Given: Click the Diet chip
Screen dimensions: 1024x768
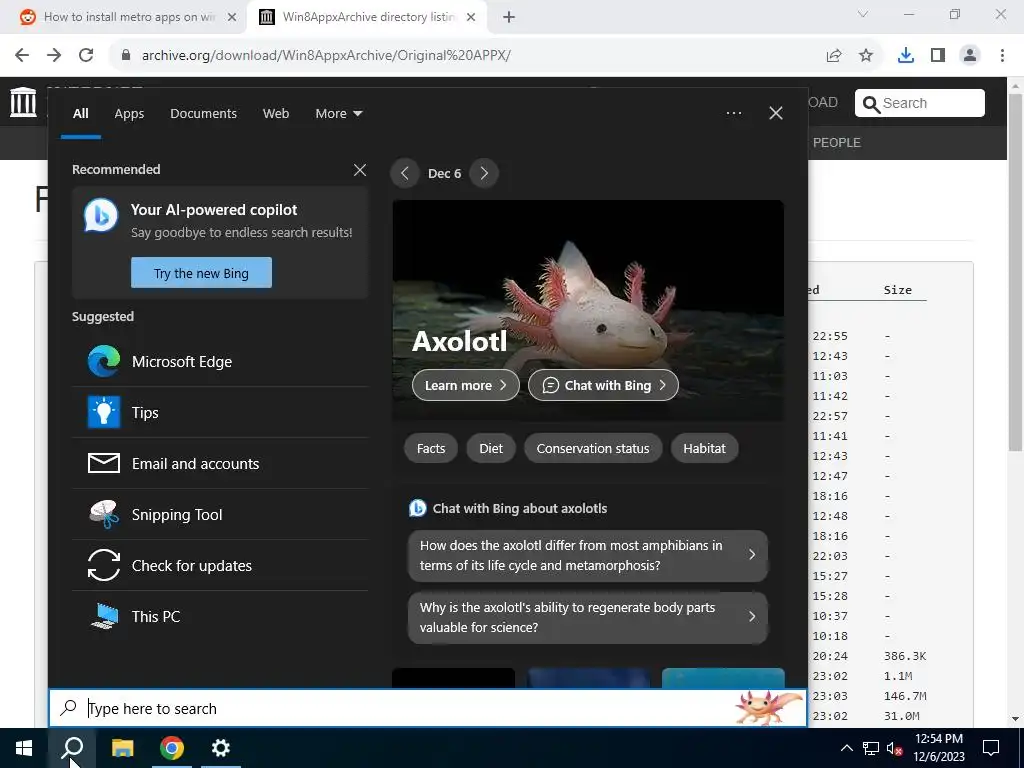Looking at the screenshot, I should point(491,449).
